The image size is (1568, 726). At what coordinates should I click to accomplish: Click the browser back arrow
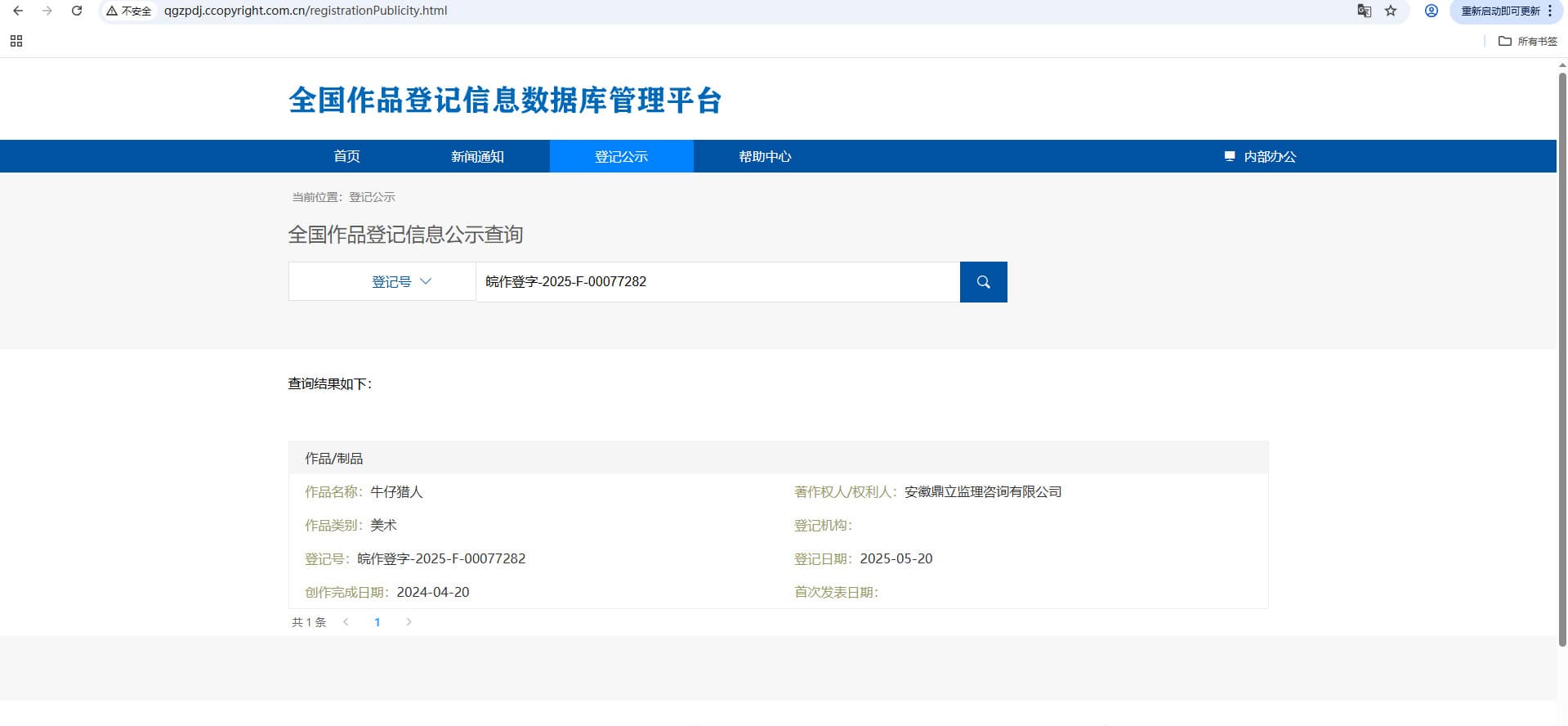(x=18, y=11)
